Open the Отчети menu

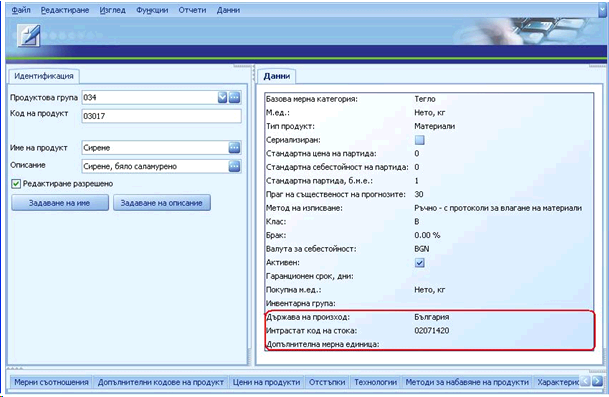(x=192, y=10)
